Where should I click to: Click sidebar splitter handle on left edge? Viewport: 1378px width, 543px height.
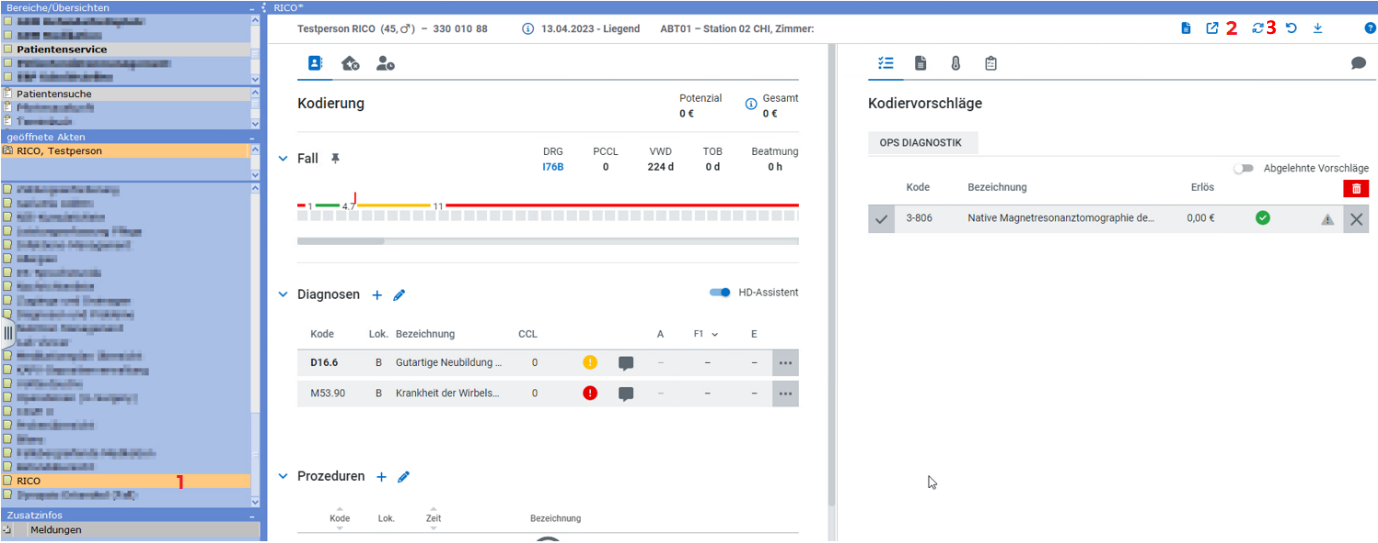(x=7, y=333)
